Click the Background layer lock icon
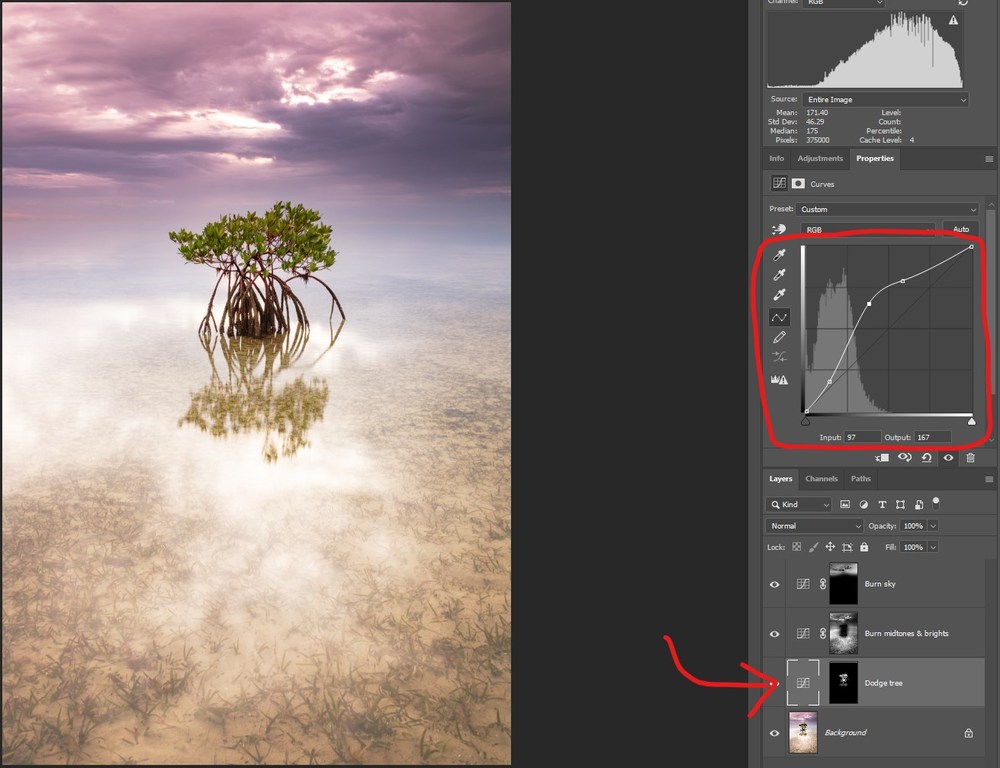Screen dimensions: 1000x768 968,733
